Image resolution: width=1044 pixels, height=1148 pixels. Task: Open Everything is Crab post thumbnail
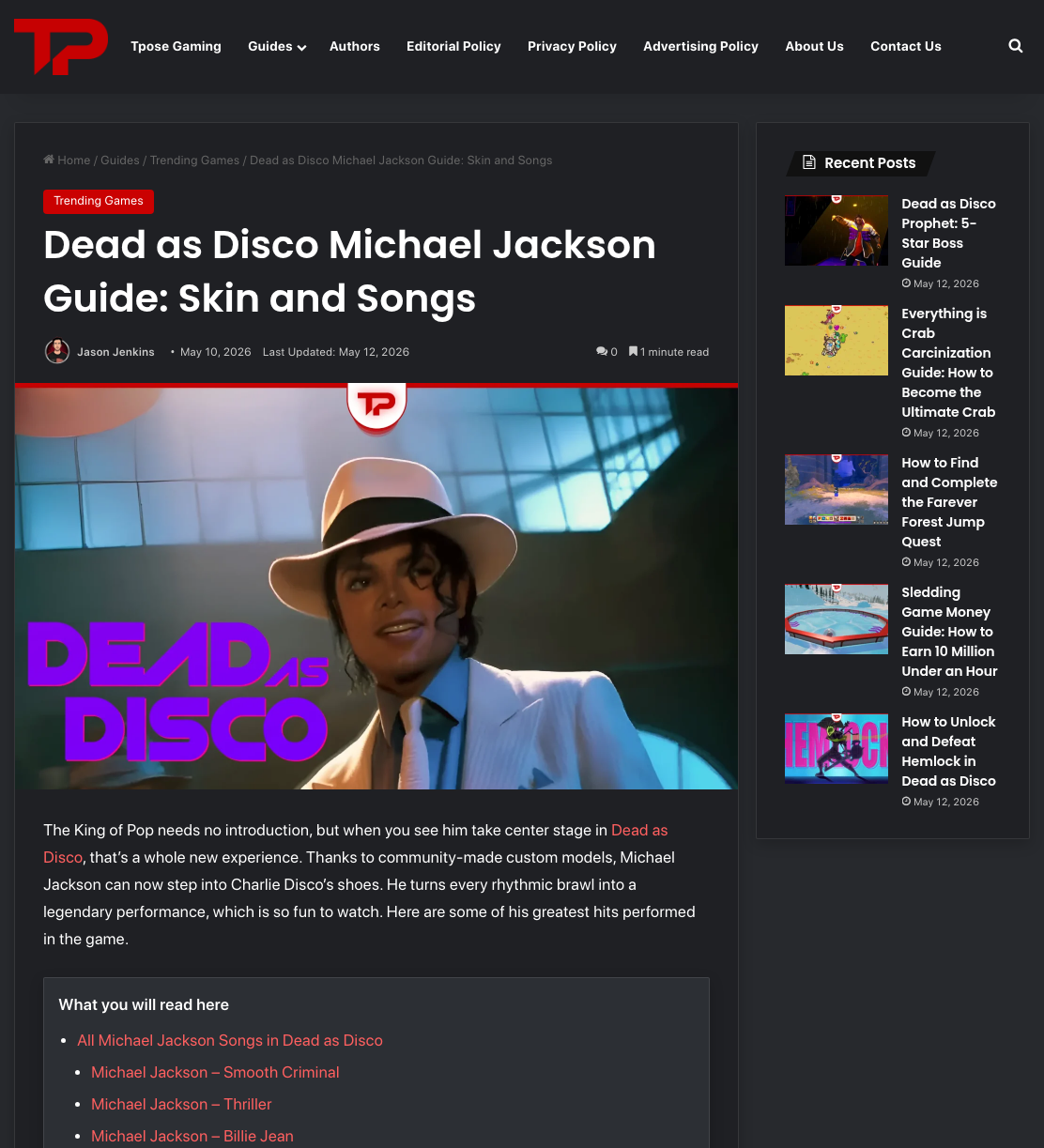click(x=837, y=340)
